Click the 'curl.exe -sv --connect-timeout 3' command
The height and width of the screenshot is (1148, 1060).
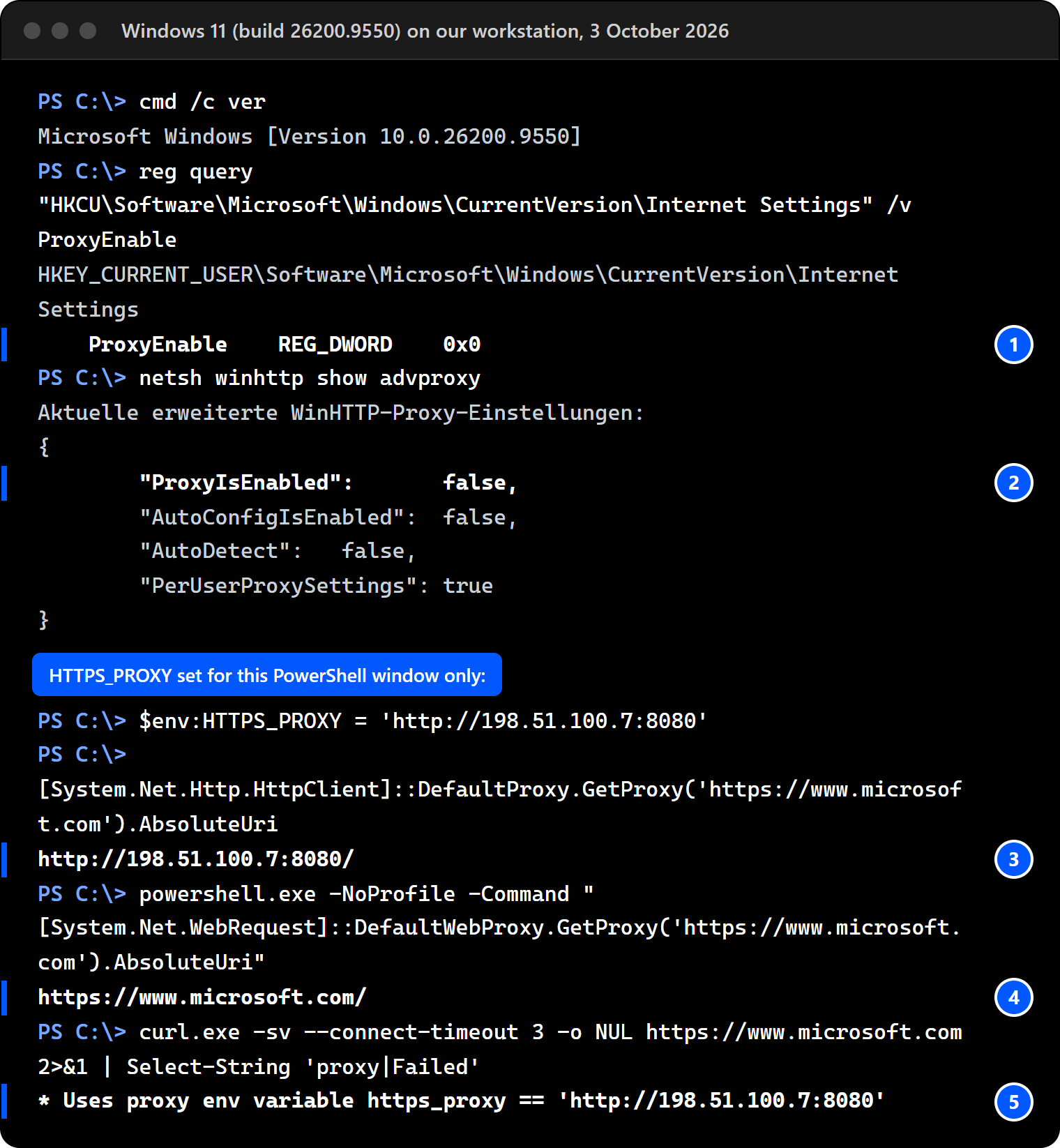click(x=551, y=1032)
